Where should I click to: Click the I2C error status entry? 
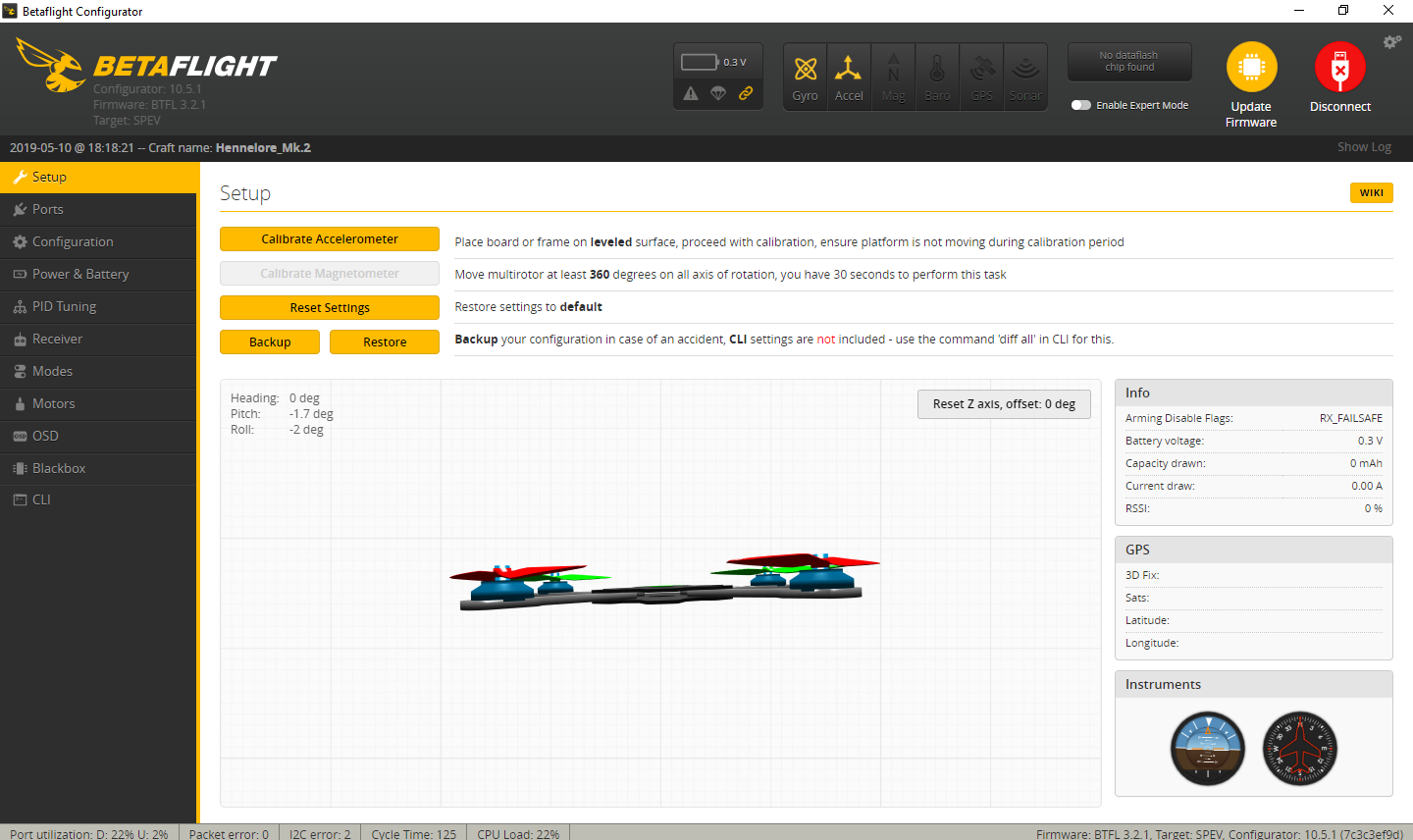click(320, 833)
